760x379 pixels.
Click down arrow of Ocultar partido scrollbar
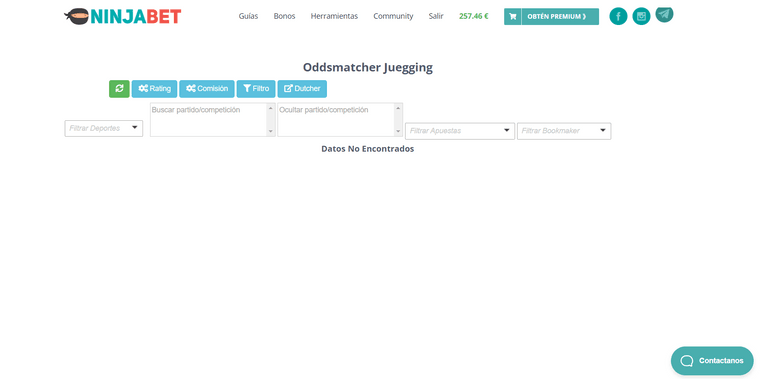coord(398,131)
